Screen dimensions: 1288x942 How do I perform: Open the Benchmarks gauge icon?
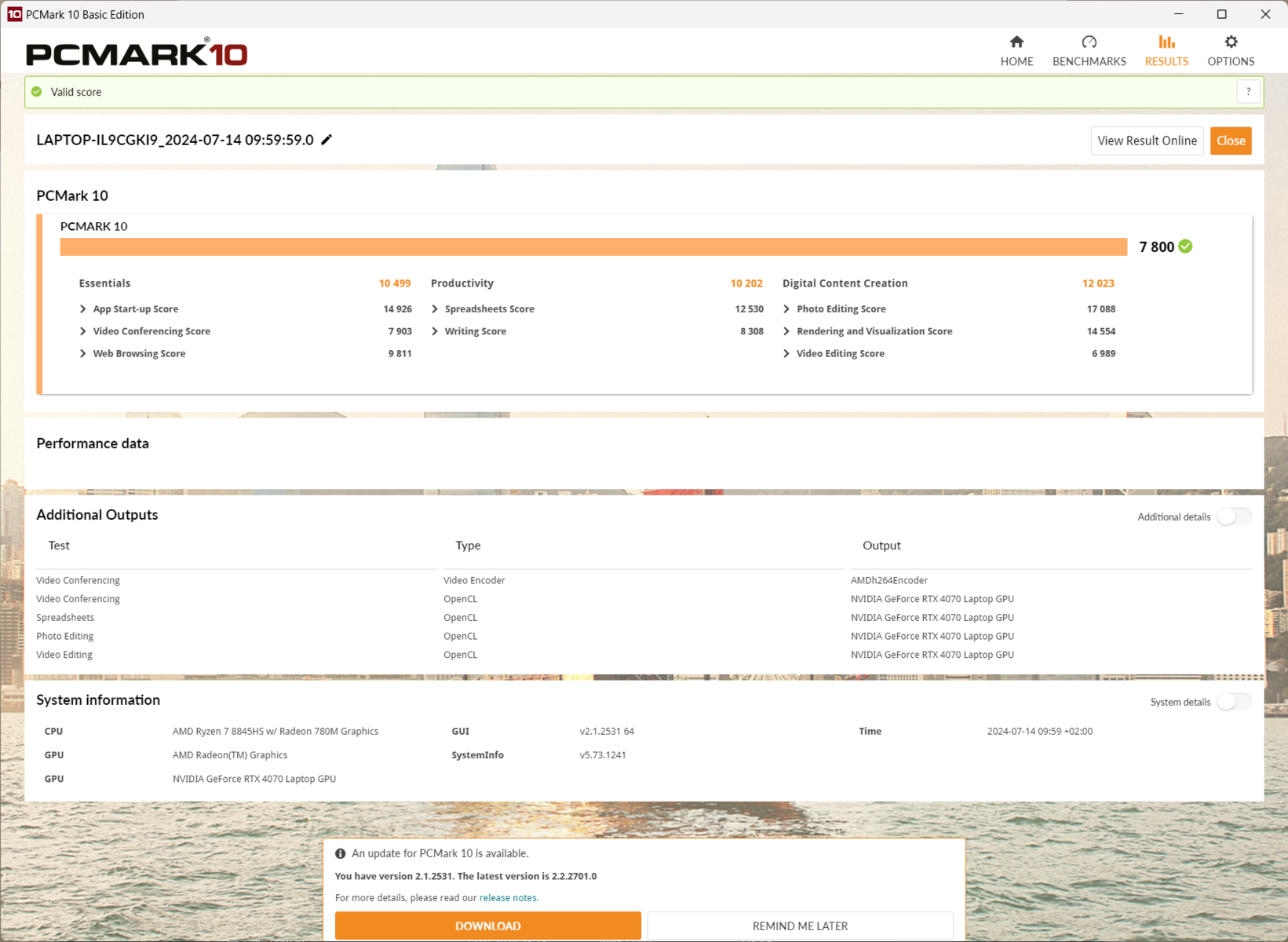(x=1089, y=42)
